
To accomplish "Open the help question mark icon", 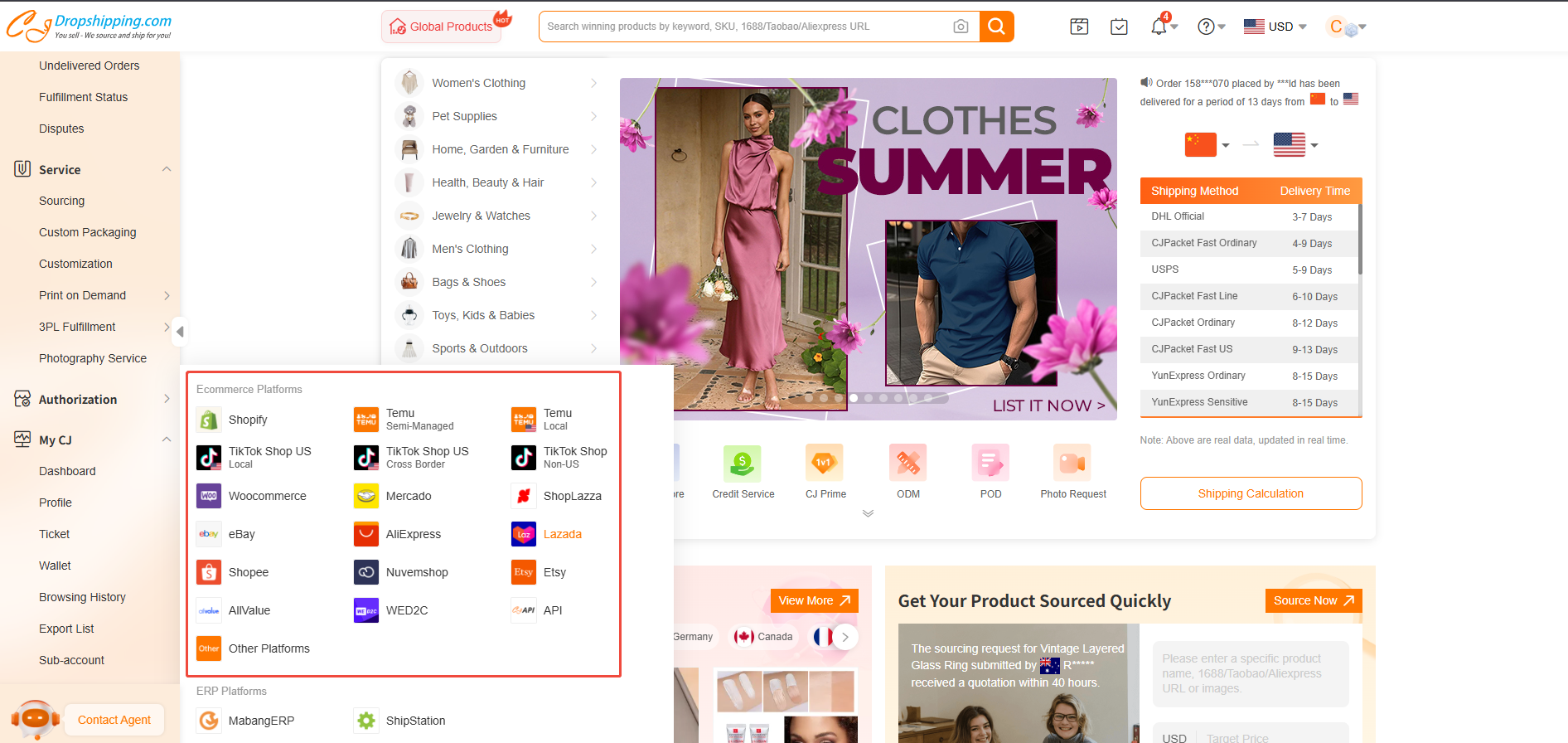I will [1207, 27].
